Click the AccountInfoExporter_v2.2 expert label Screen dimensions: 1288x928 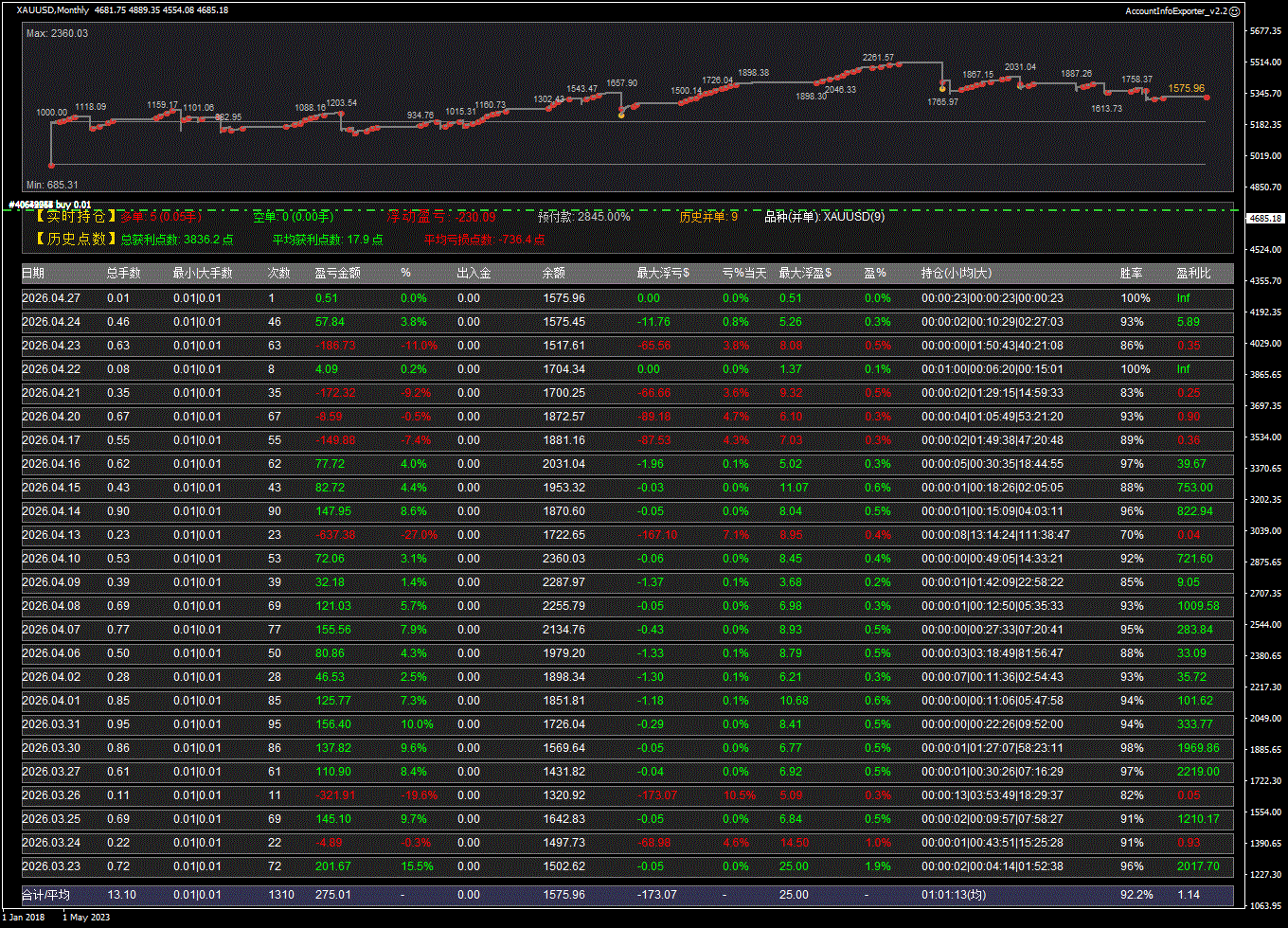[1175, 10]
